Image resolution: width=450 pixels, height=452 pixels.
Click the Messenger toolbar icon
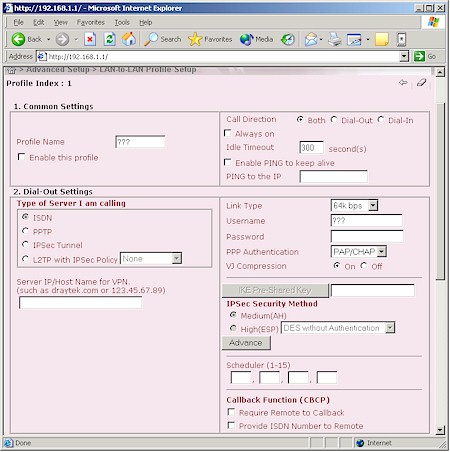pos(401,39)
